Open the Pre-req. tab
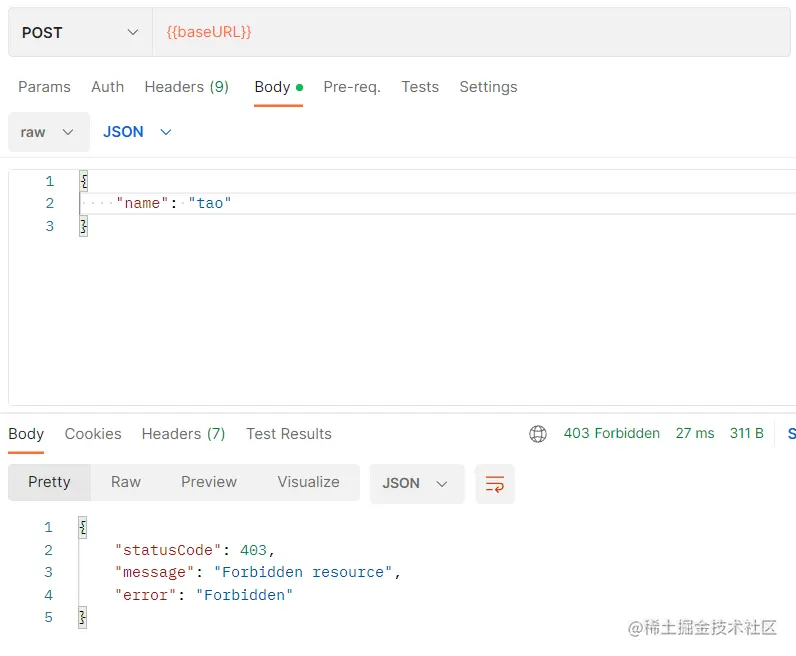Viewport: 796px width, 656px height. click(x=352, y=87)
